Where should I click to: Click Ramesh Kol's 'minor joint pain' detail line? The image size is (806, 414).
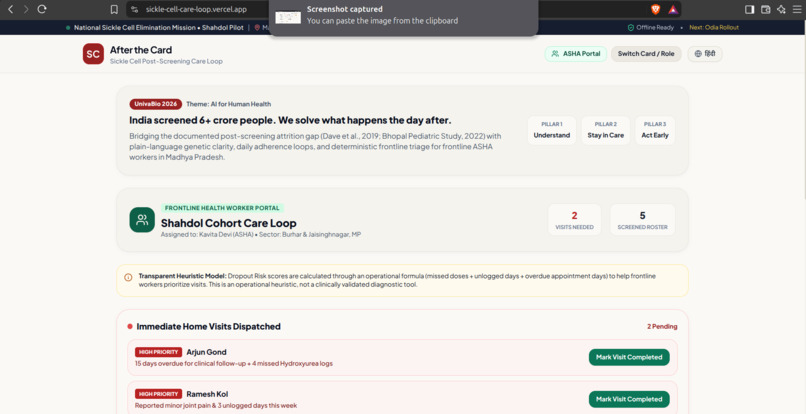point(216,406)
